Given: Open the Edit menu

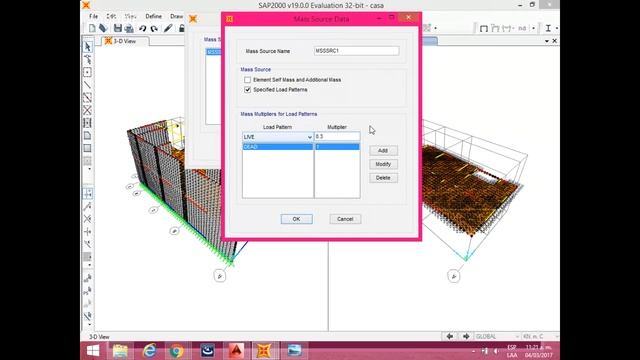Looking at the screenshot, I should click(x=111, y=16).
